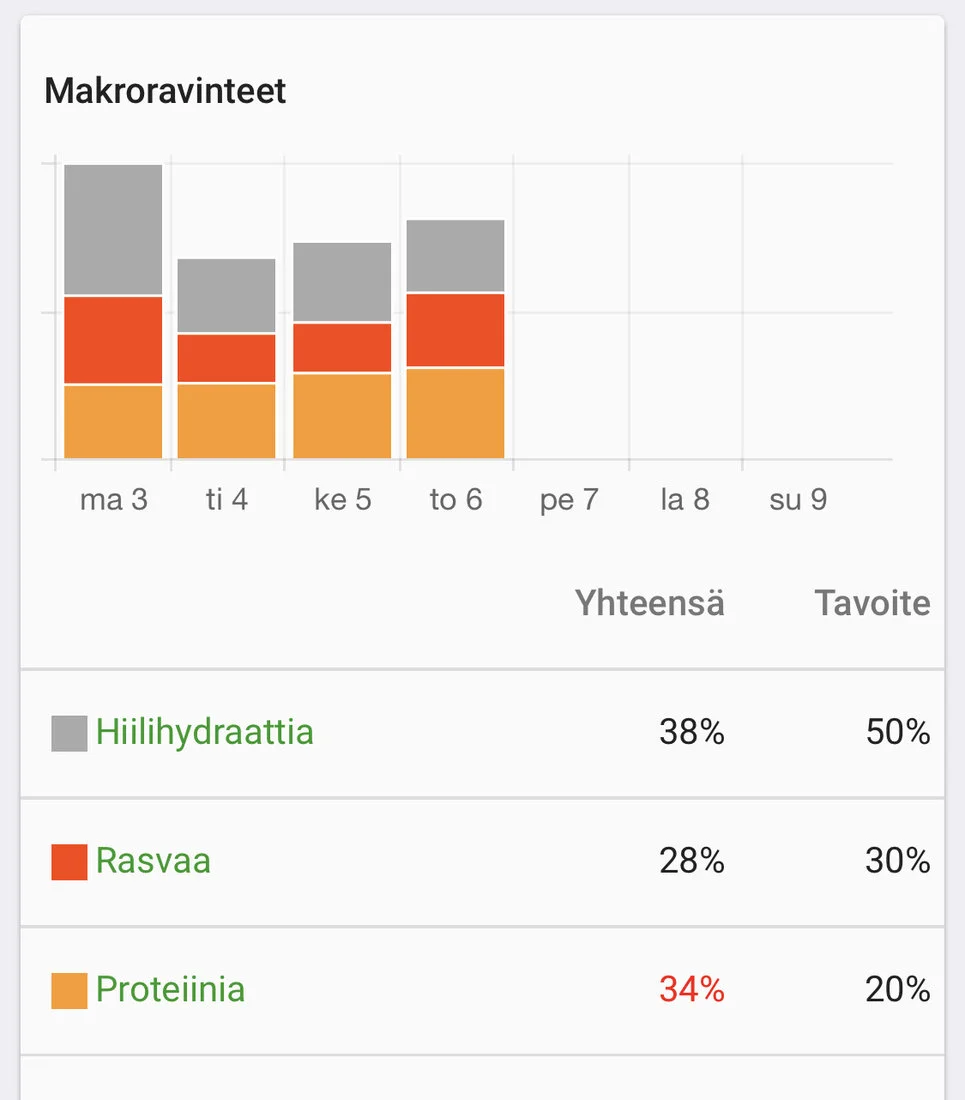Click the red fat bar for to 6
Screen dimensions: 965x1100
pos(455,330)
